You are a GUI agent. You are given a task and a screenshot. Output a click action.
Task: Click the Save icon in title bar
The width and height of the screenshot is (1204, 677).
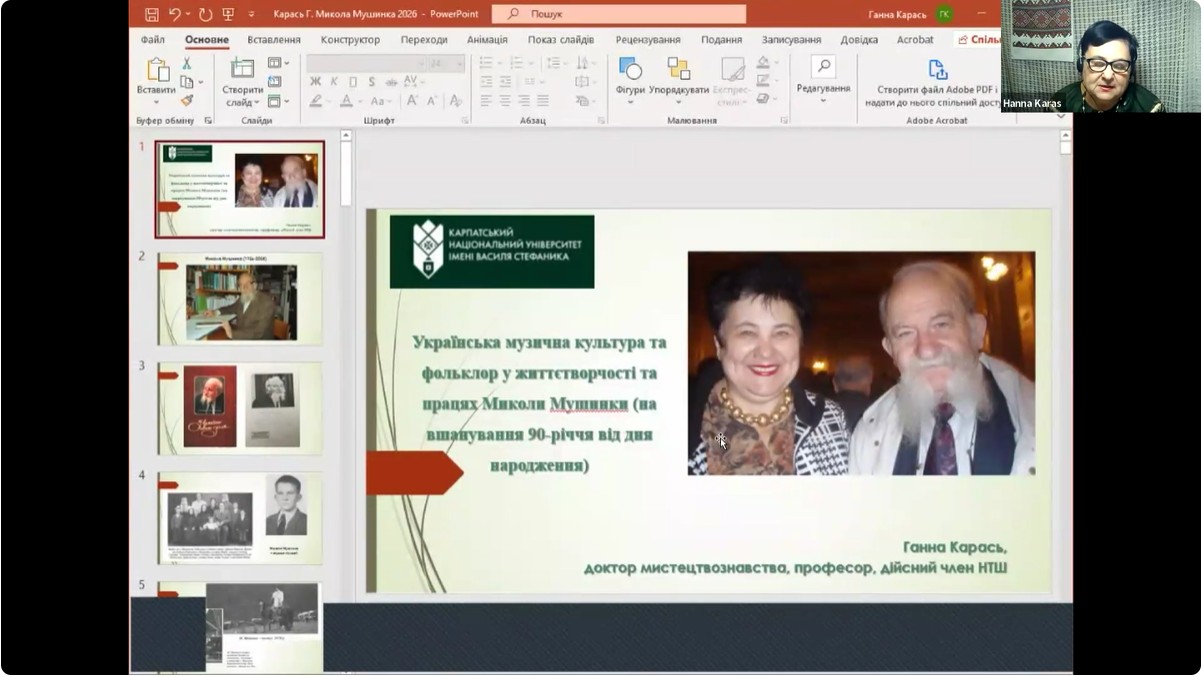coord(152,14)
